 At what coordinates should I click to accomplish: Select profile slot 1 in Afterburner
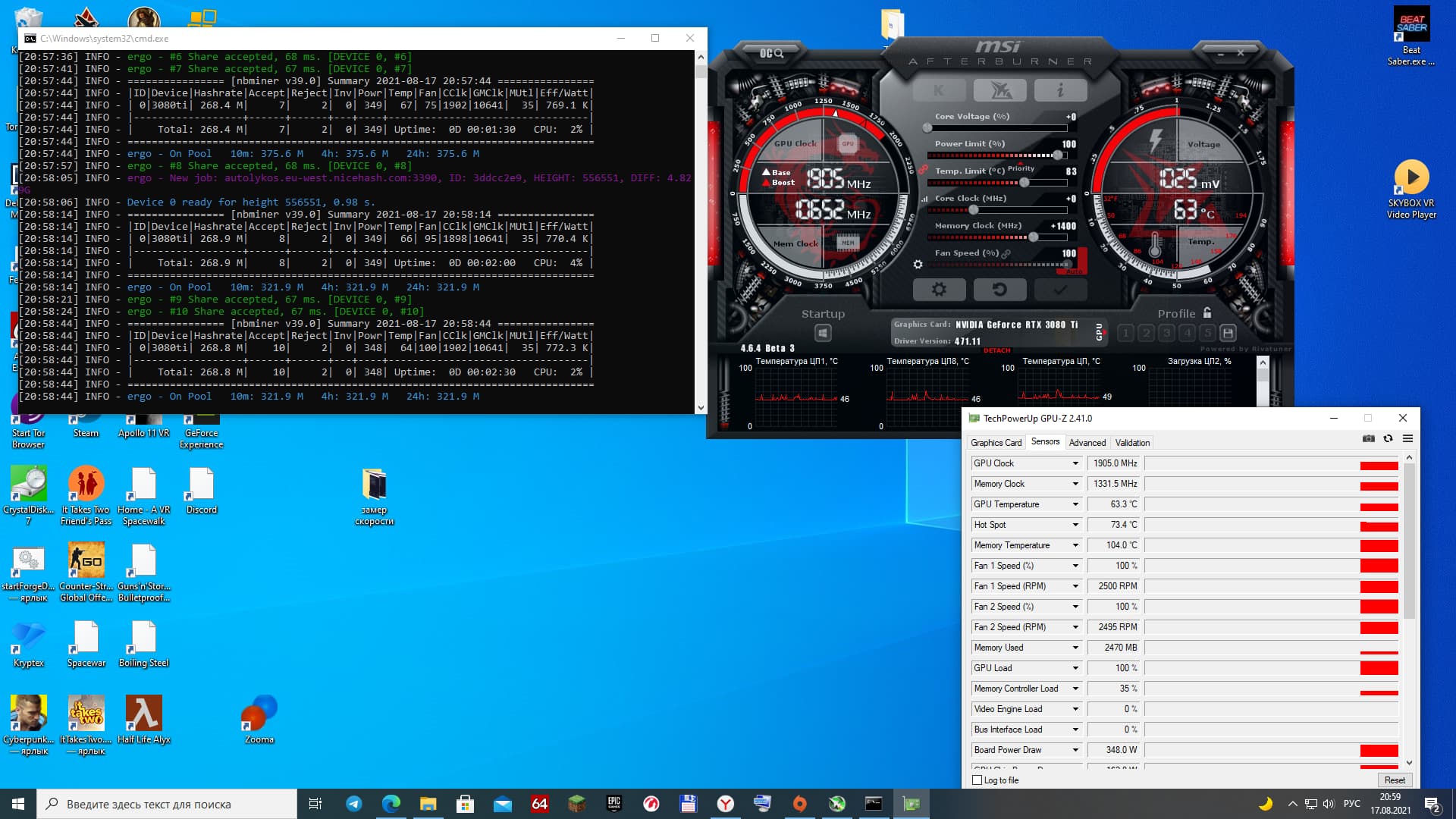click(1126, 333)
